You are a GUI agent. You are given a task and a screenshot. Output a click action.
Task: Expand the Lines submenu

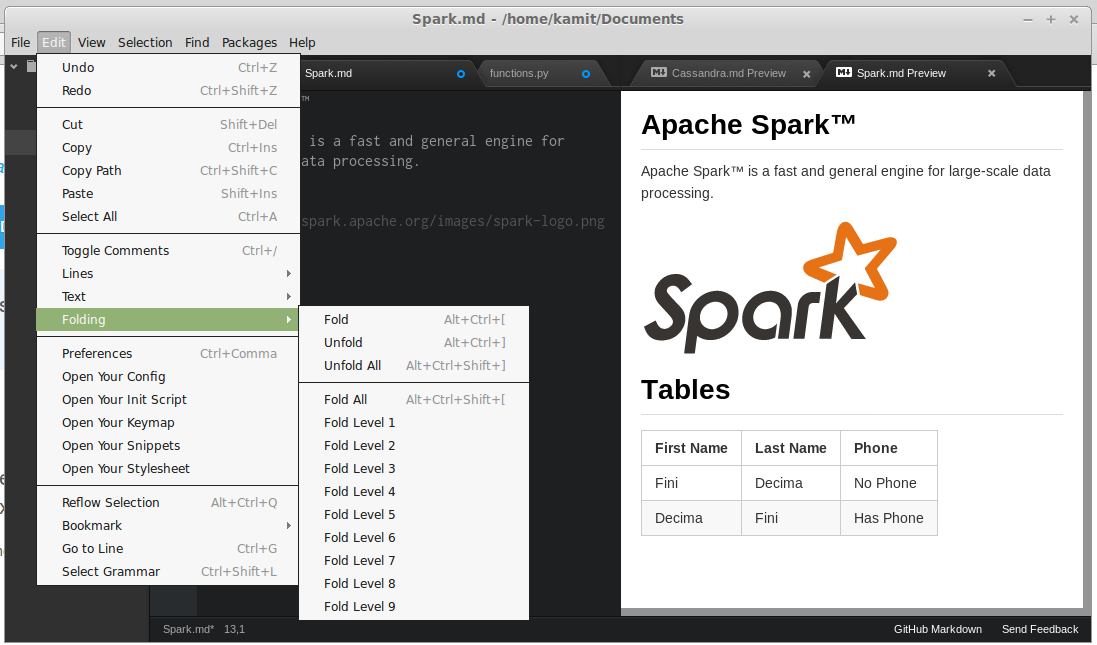[x=168, y=274]
